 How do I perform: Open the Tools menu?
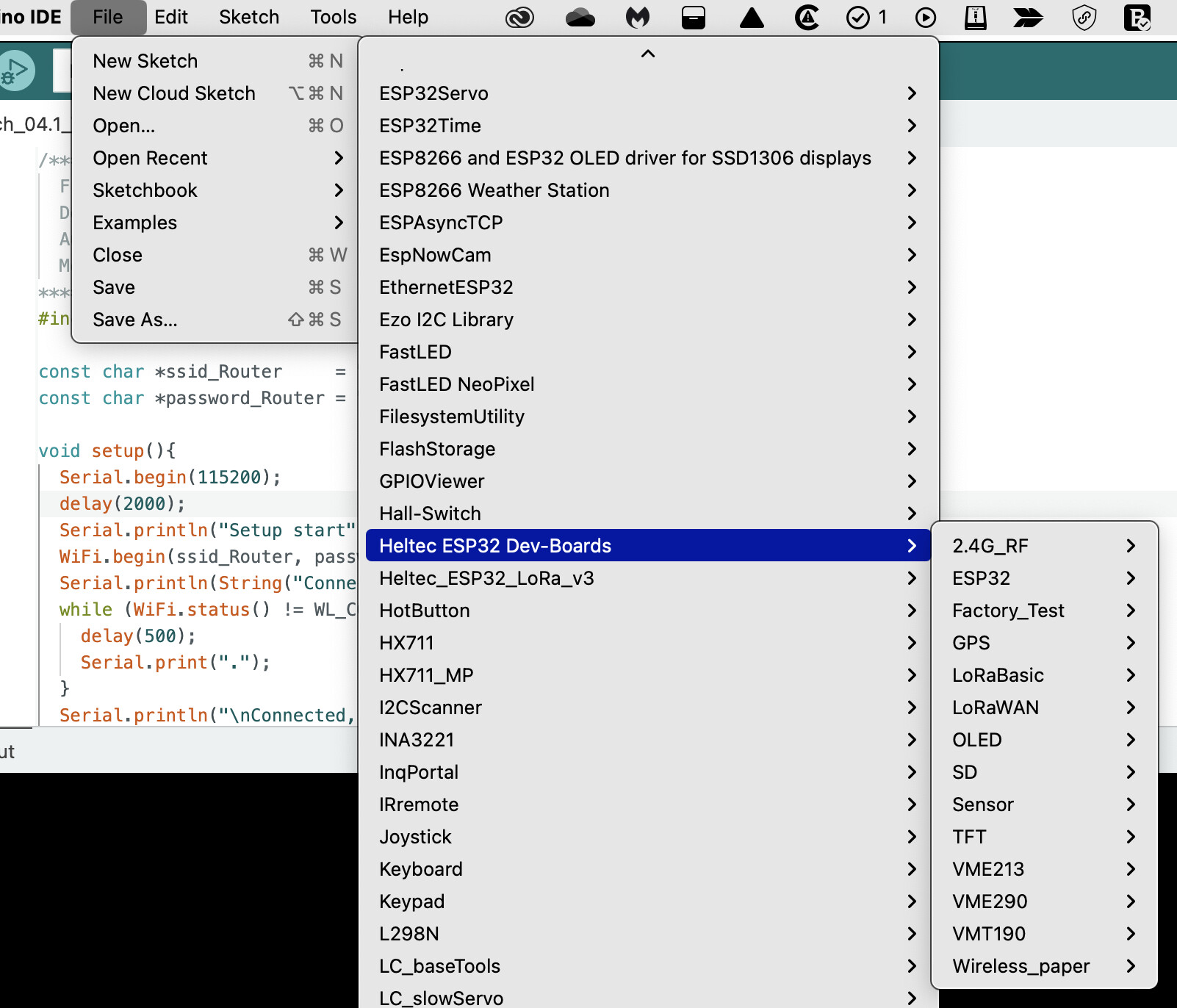coord(333,17)
